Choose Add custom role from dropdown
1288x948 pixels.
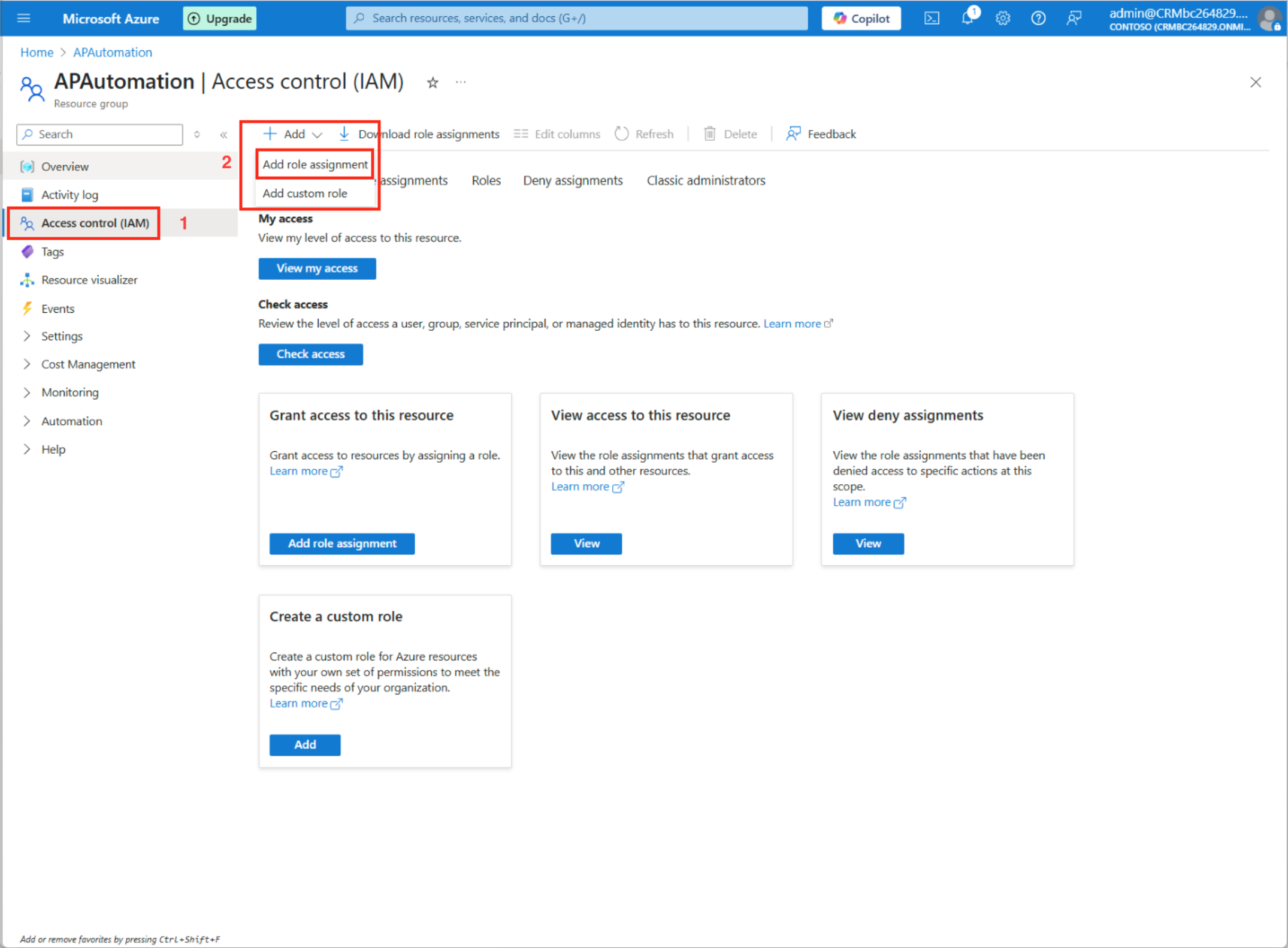tap(305, 193)
